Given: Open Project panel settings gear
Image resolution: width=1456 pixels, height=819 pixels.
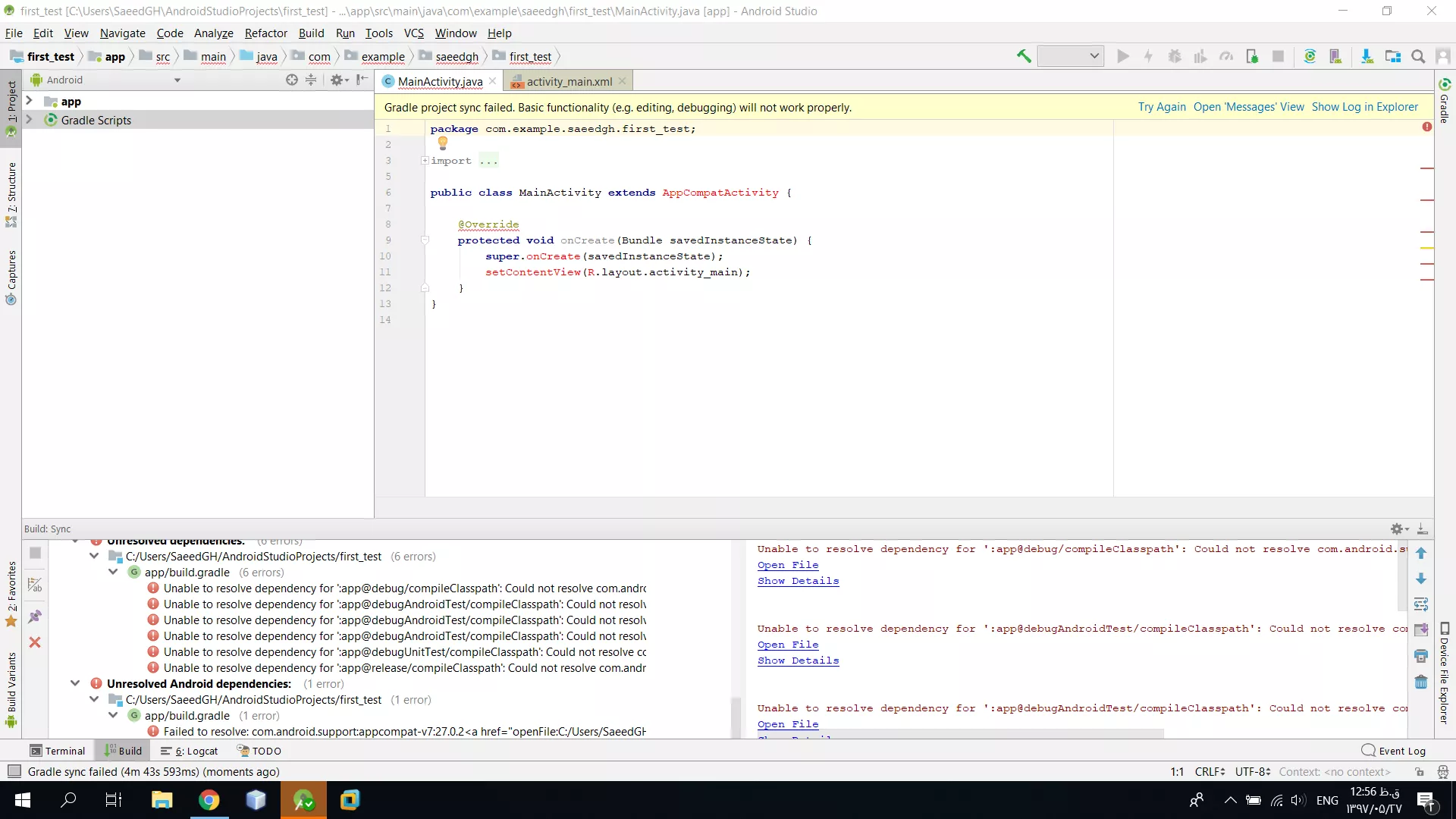Looking at the screenshot, I should point(338,80).
